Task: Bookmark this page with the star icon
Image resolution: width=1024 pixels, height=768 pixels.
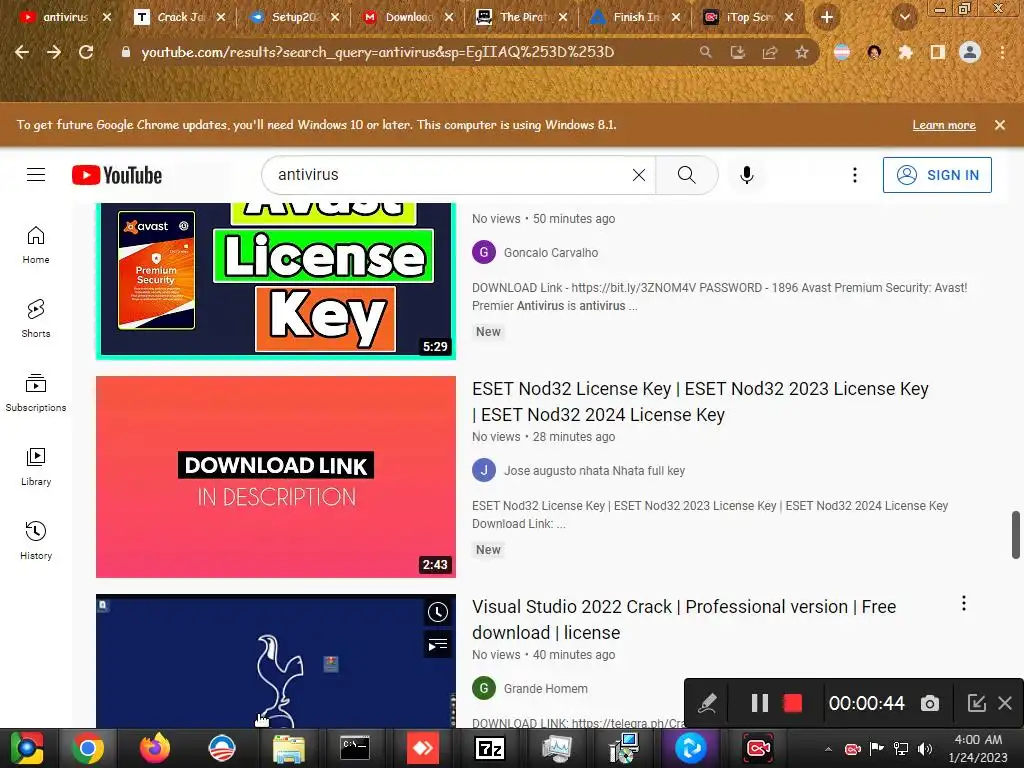Action: (x=802, y=52)
